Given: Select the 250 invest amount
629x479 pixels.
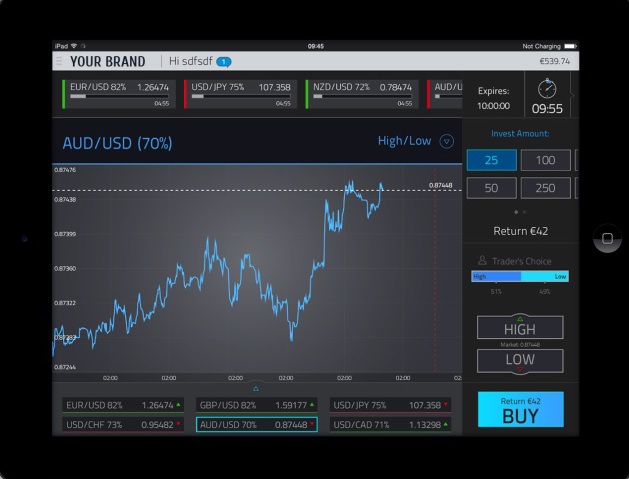Looking at the screenshot, I should 545,188.
